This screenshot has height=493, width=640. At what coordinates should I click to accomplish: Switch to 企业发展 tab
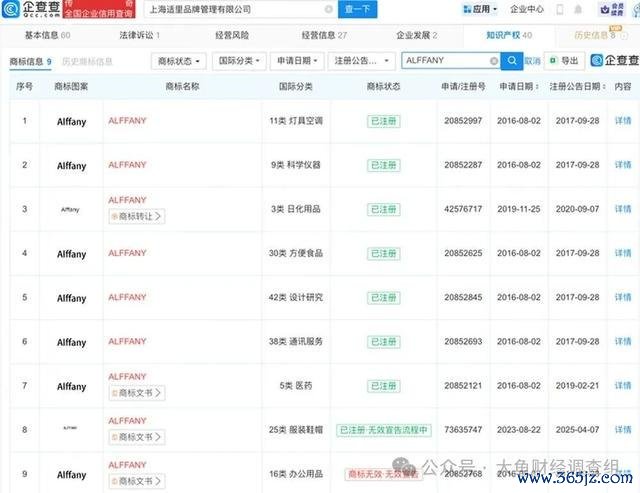pyautogui.click(x=417, y=35)
